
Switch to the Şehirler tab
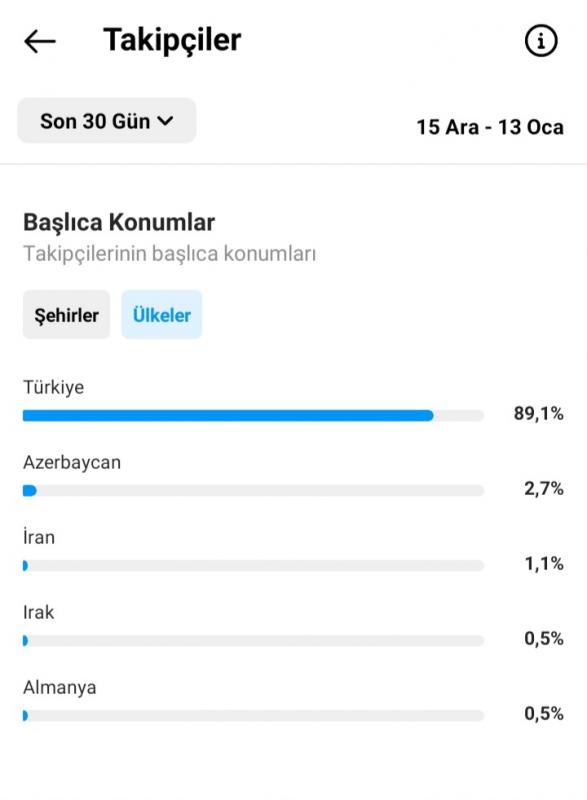(66, 315)
